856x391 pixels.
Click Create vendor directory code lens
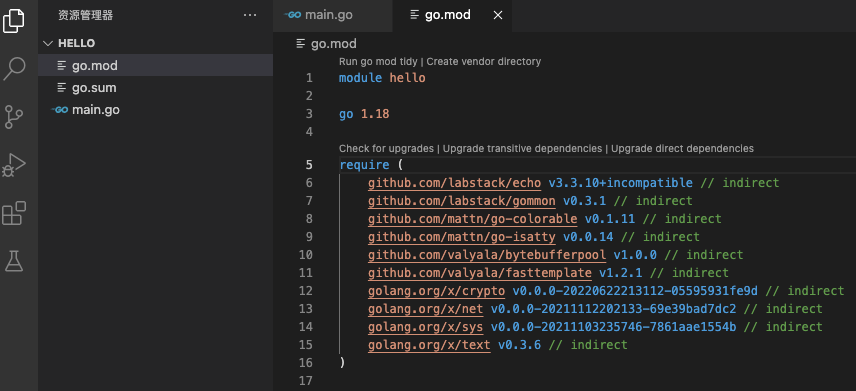484,62
